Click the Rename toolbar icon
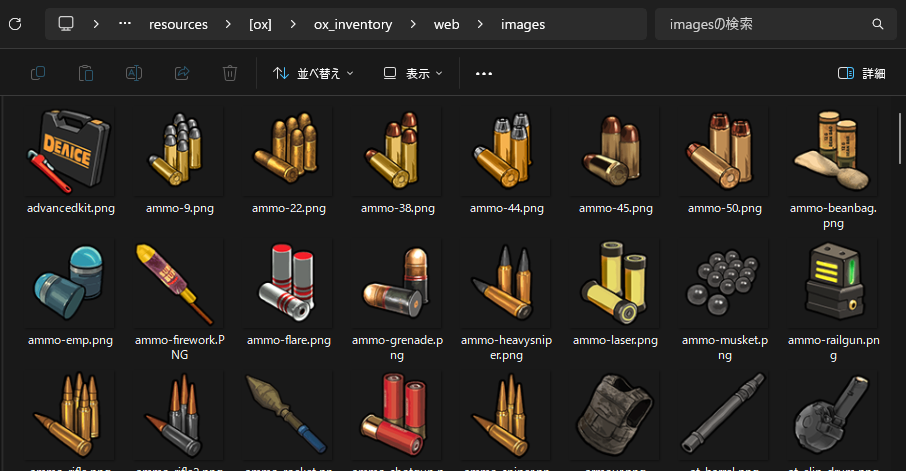 [x=134, y=73]
